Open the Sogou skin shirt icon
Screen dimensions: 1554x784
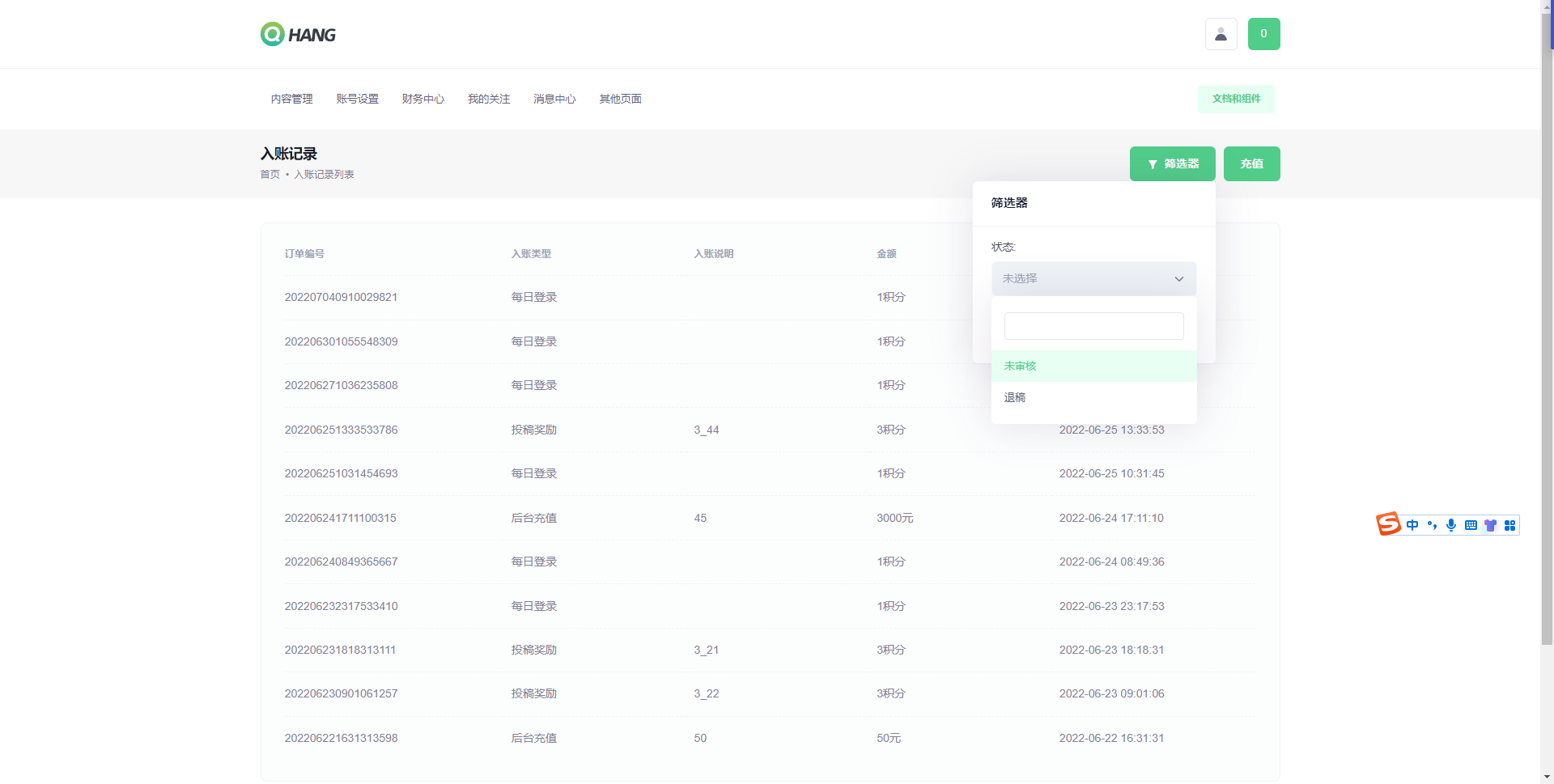point(1490,525)
